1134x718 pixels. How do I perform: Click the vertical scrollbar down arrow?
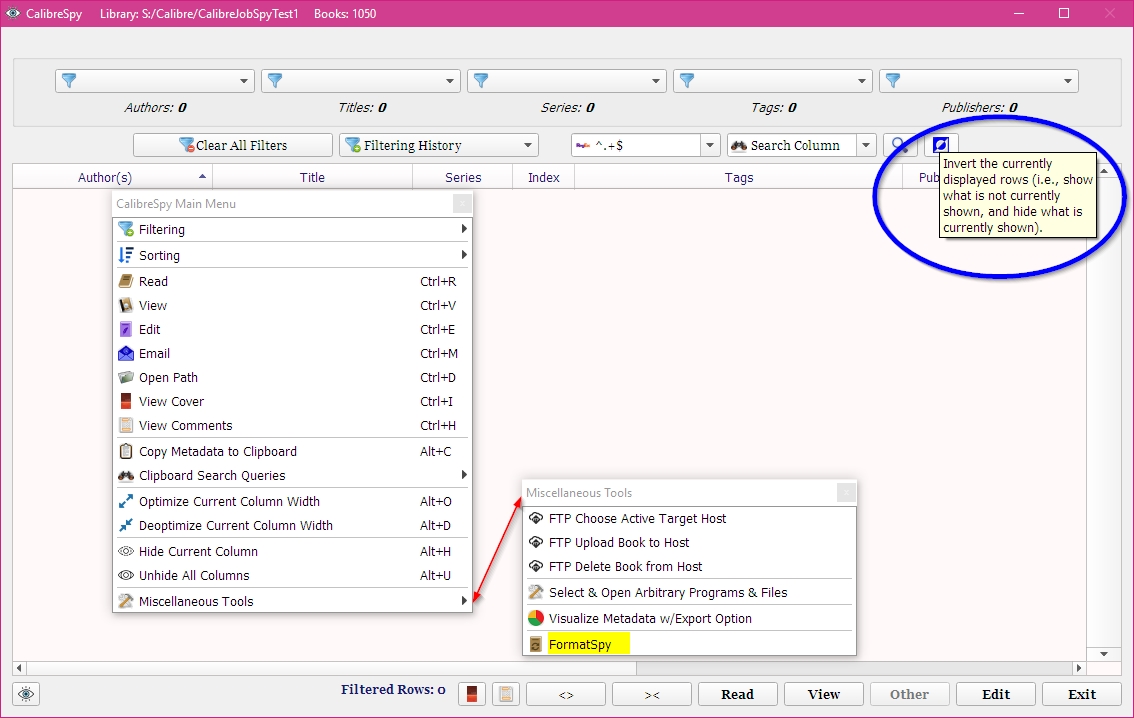pos(1104,654)
